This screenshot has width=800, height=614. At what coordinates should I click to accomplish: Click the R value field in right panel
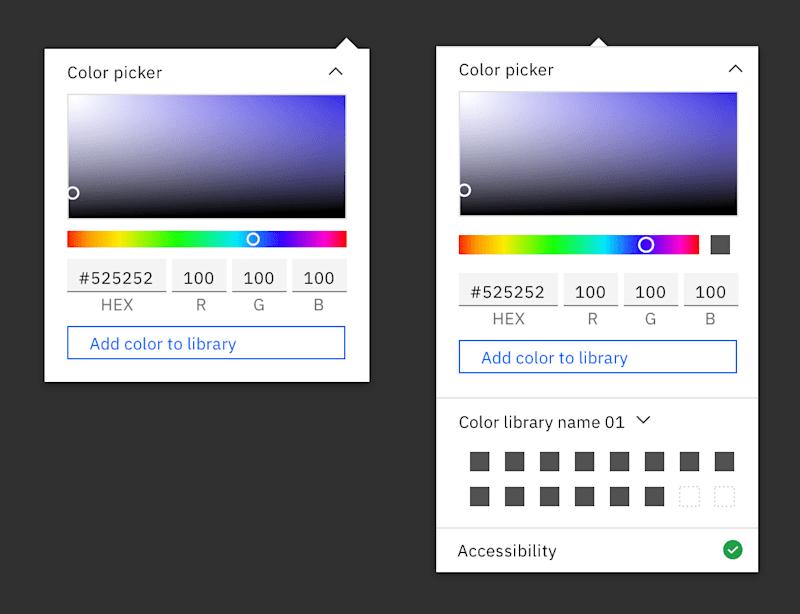(591, 289)
